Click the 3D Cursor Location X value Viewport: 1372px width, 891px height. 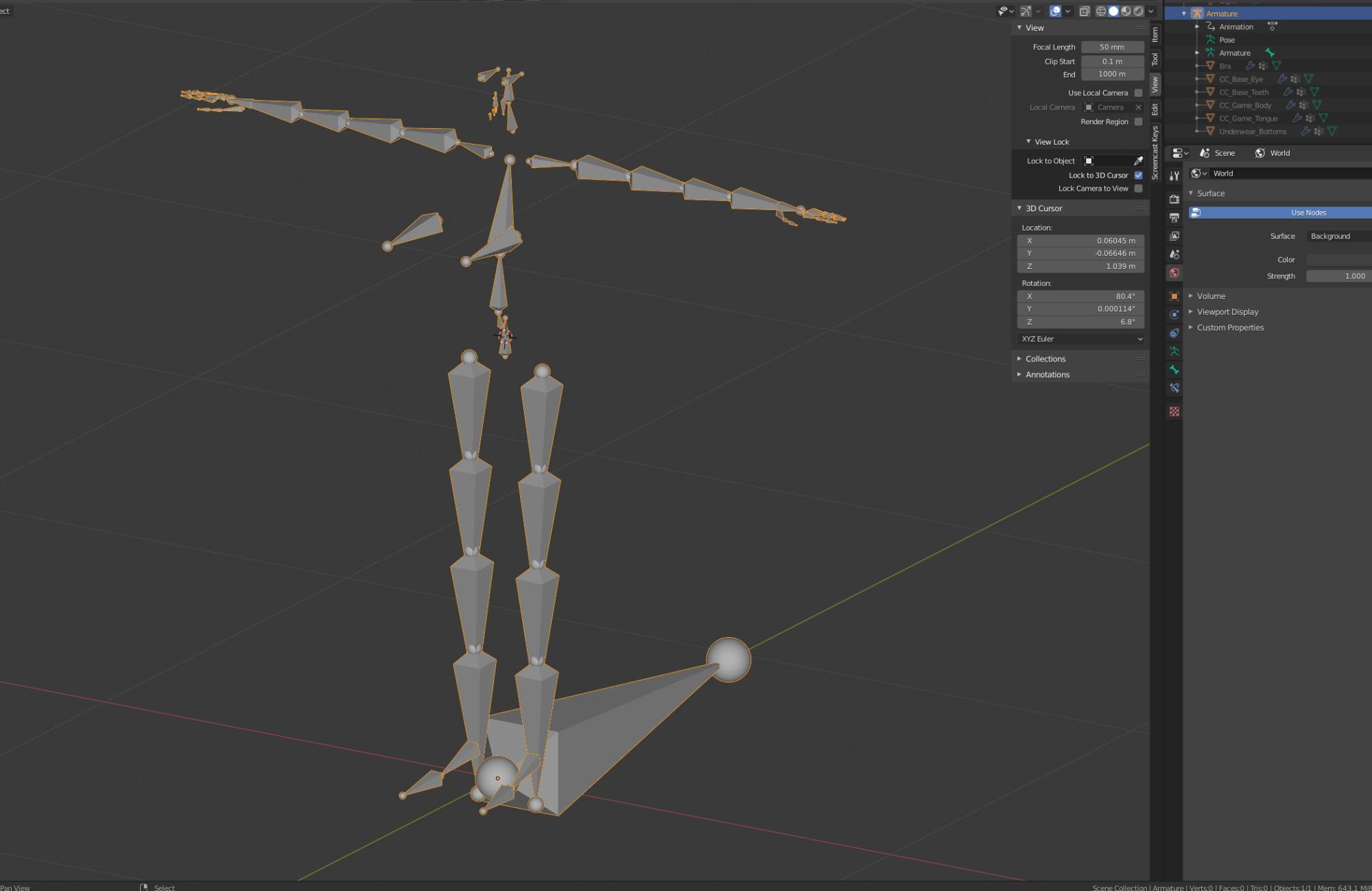coord(1080,241)
